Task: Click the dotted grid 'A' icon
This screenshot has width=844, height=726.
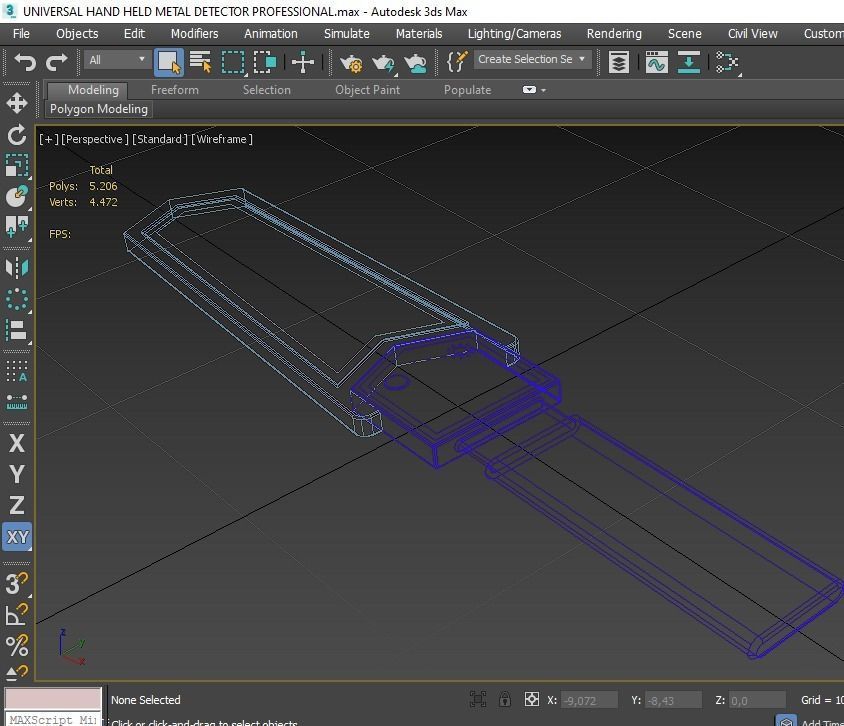Action: tap(17, 371)
